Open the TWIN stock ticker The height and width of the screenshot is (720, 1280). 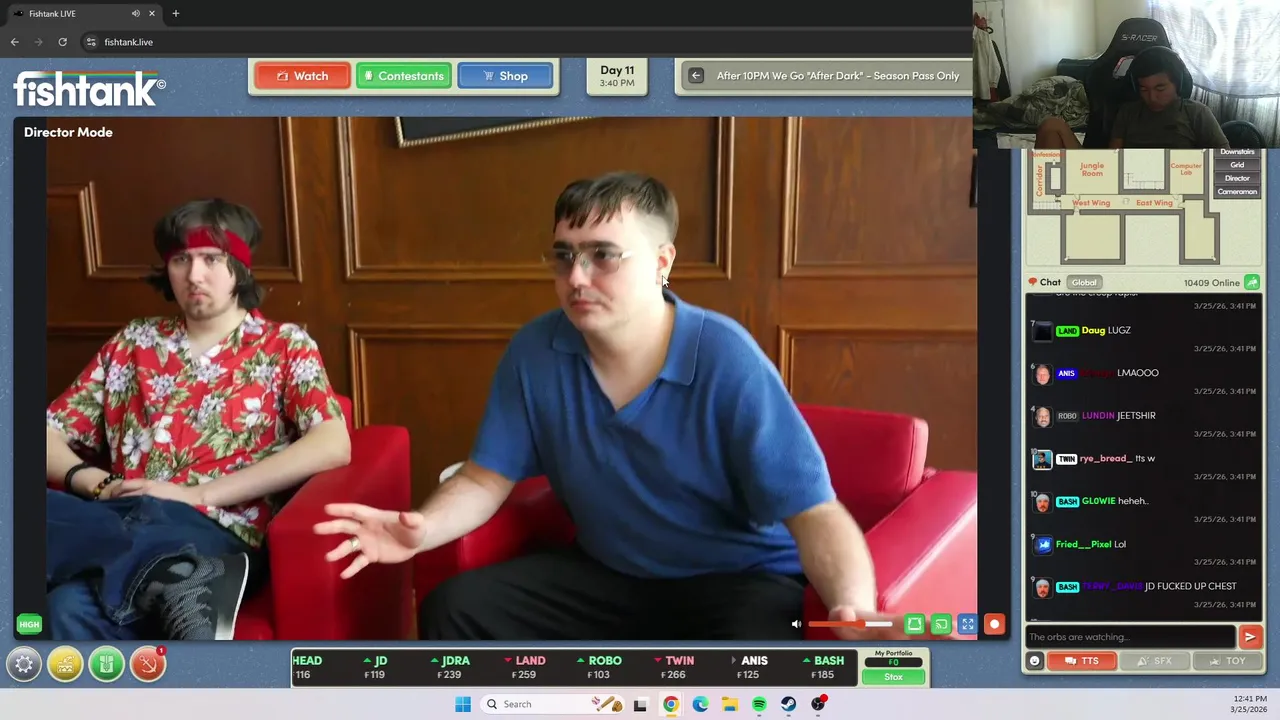(x=673, y=667)
